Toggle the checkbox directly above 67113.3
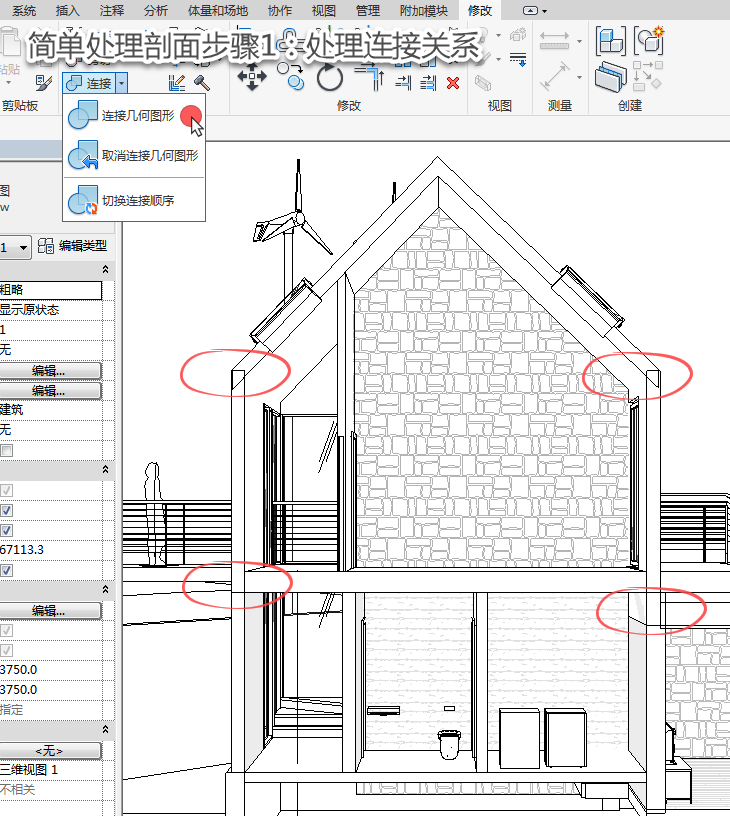Image resolution: width=730 pixels, height=816 pixels. click(6, 530)
